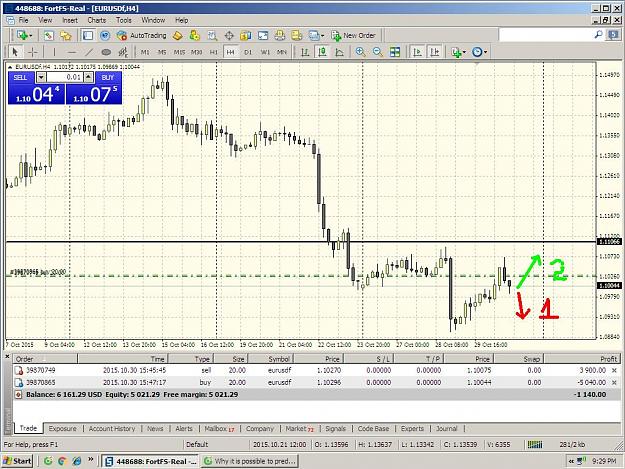Switch to bar chart display
The height and width of the screenshot is (469, 625).
[x=305, y=52]
